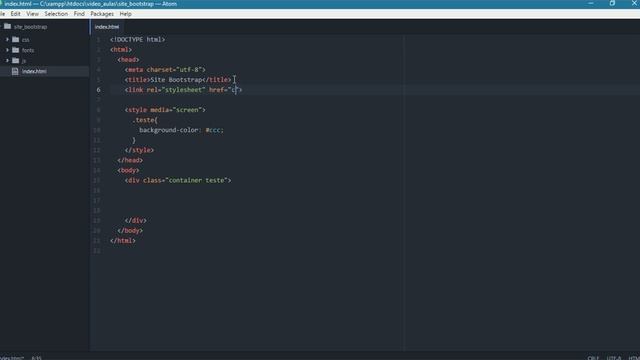The width and height of the screenshot is (640, 360).
Task: Click the link rel="stylesheet" line
Action: tap(183, 90)
